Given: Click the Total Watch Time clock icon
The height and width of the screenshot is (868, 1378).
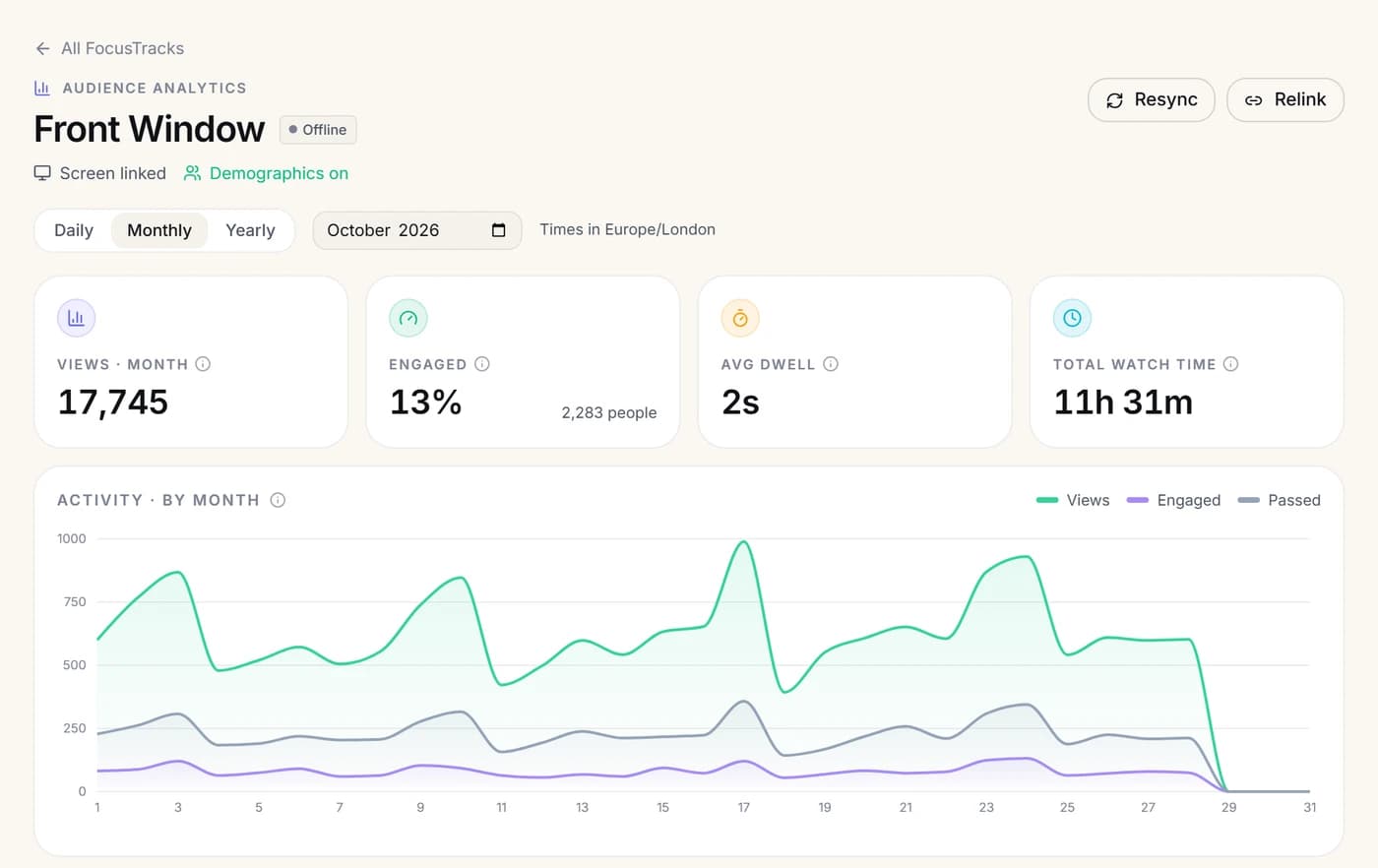Looking at the screenshot, I should [1072, 318].
